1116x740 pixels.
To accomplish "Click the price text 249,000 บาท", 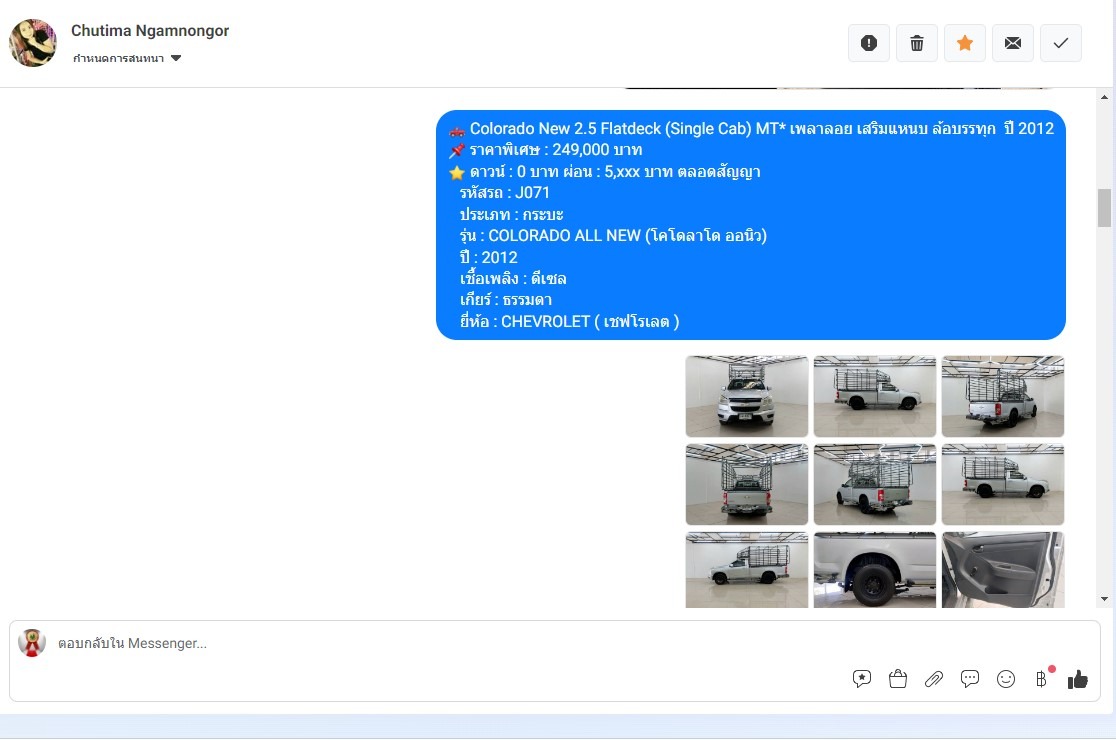I will [x=597, y=150].
